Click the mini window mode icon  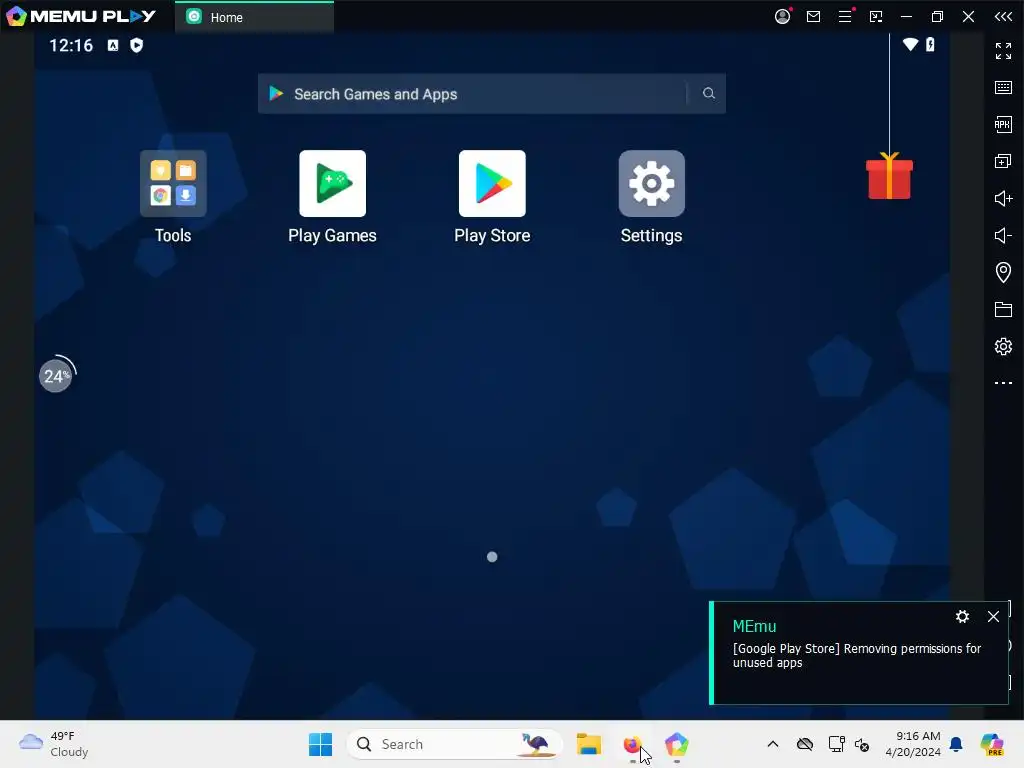click(876, 16)
